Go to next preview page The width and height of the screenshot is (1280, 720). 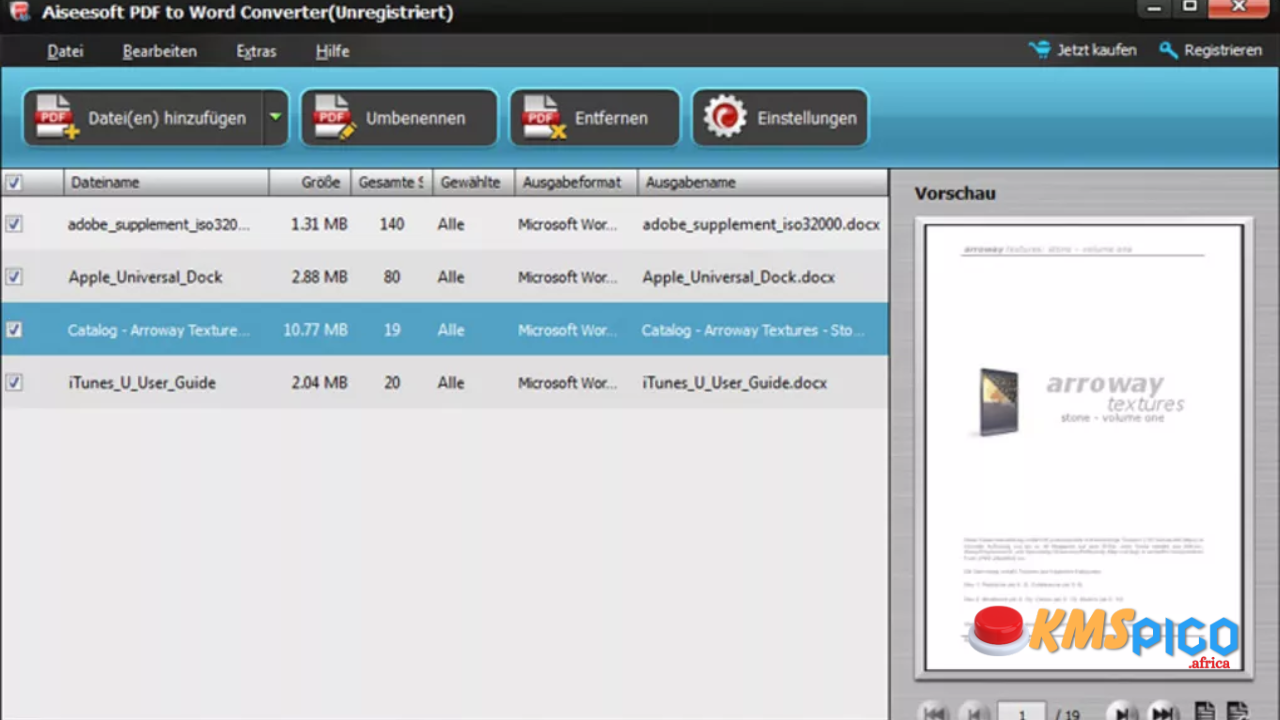tap(1123, 713)
